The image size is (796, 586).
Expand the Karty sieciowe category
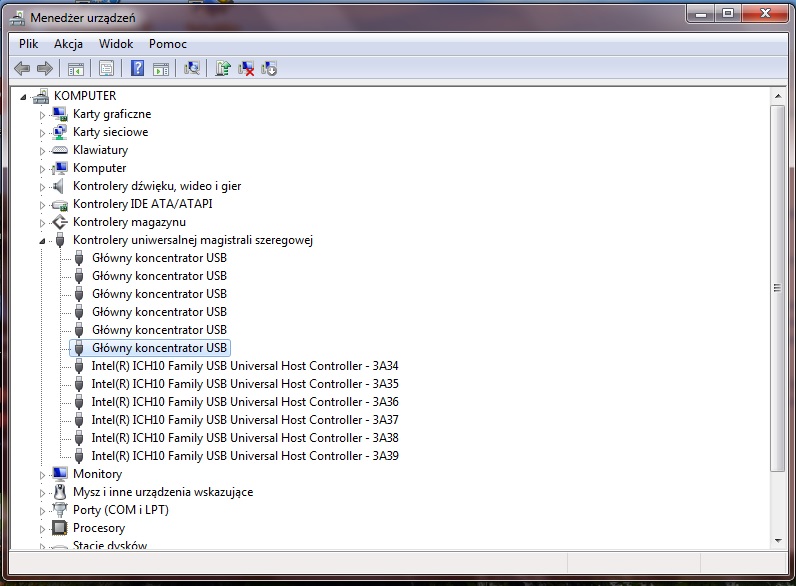coord(42,133)
